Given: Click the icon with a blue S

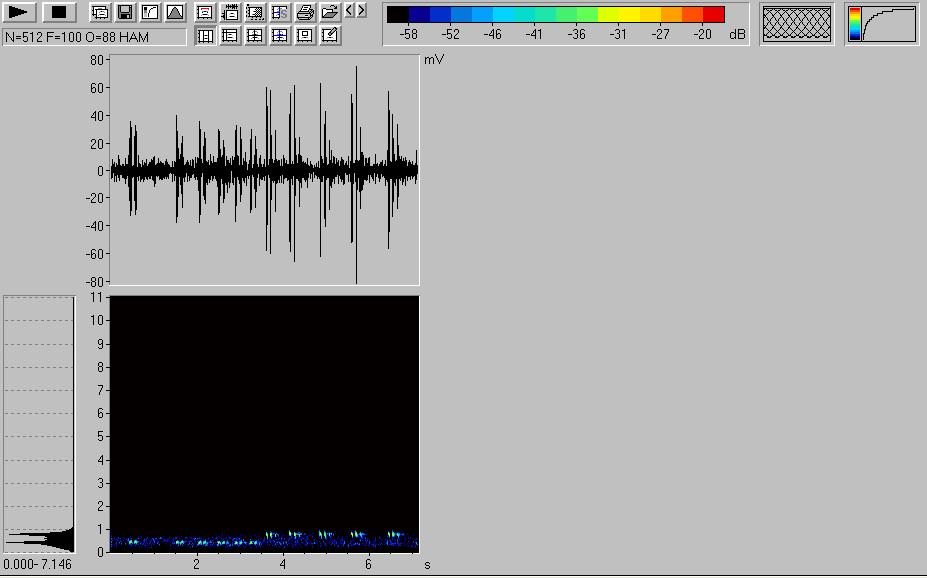Looking at the screenshot, I should click(x=280, y=13).
